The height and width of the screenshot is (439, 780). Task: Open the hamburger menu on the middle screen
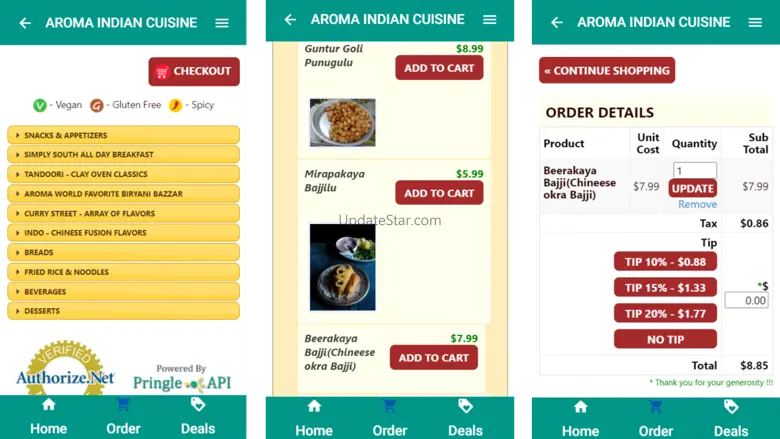[x=489, y=19]
